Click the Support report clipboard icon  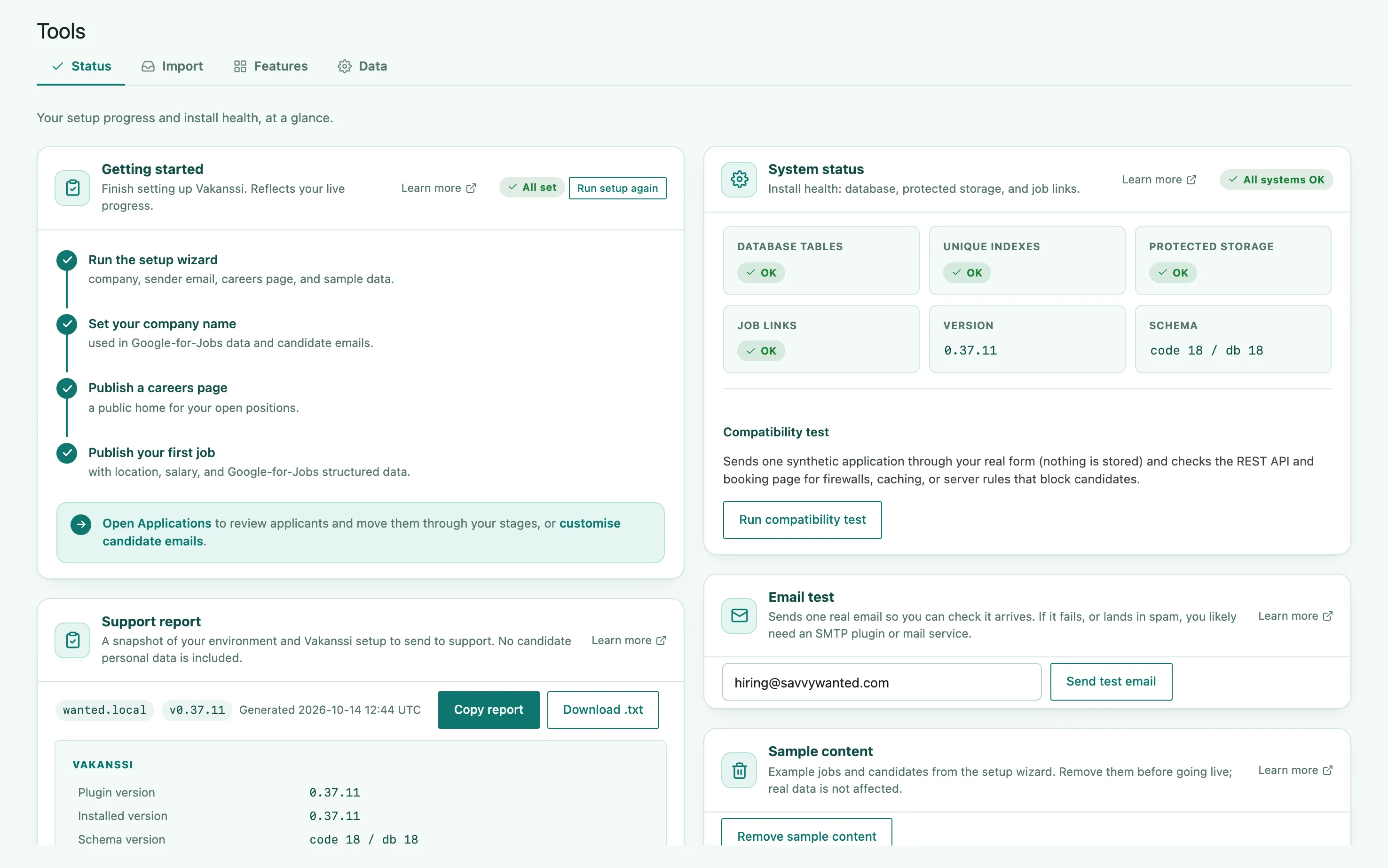(x=72, y=640)
